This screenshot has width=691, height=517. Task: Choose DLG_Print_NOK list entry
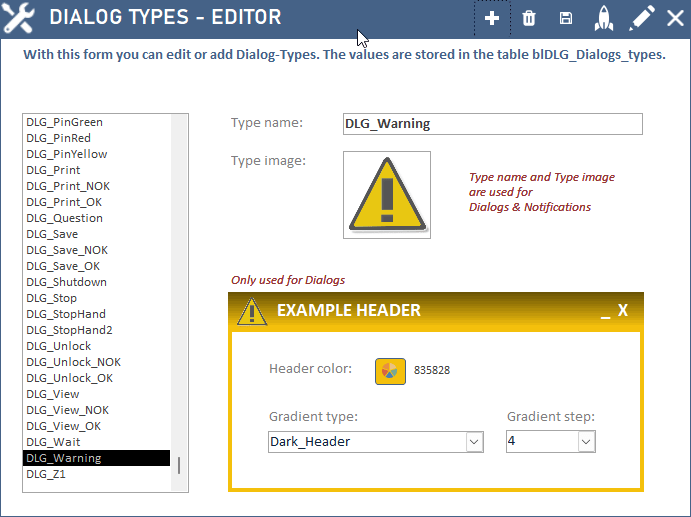point(68,186)
